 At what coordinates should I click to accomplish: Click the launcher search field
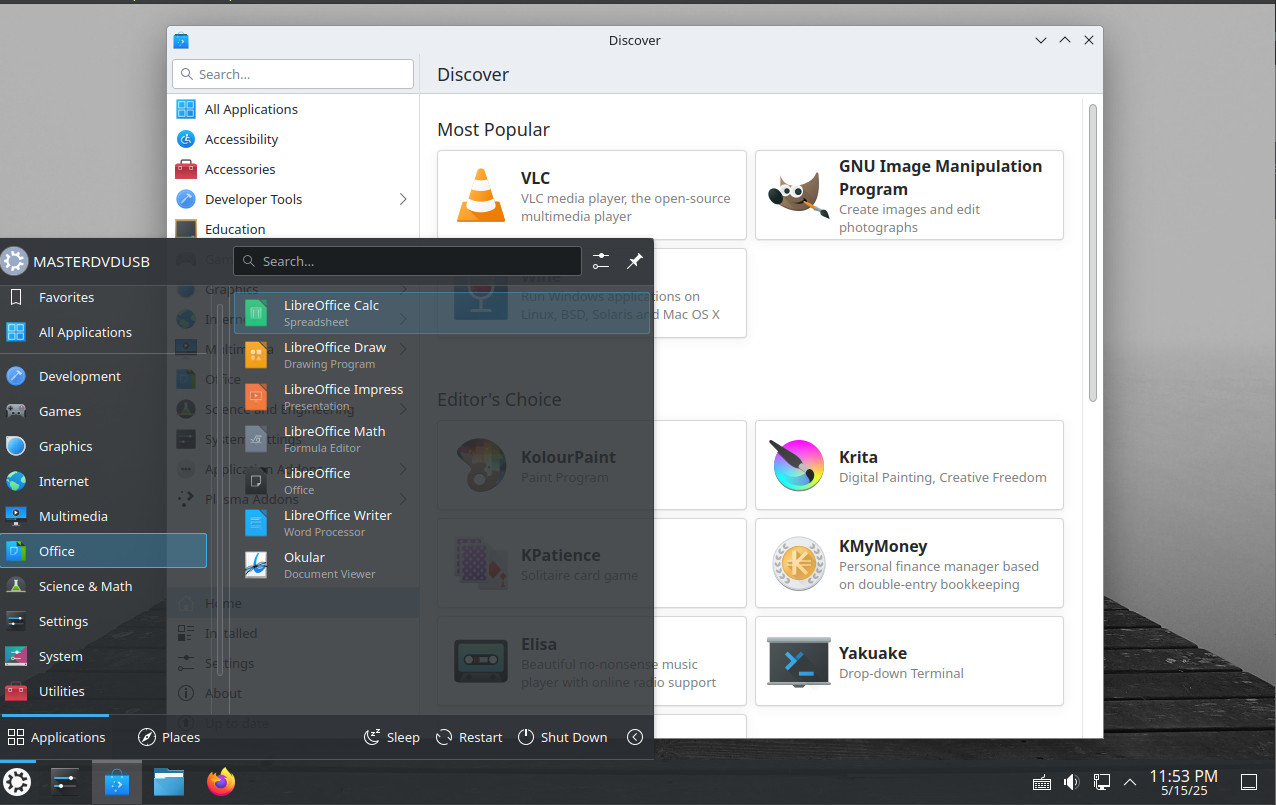pos(407,261)
